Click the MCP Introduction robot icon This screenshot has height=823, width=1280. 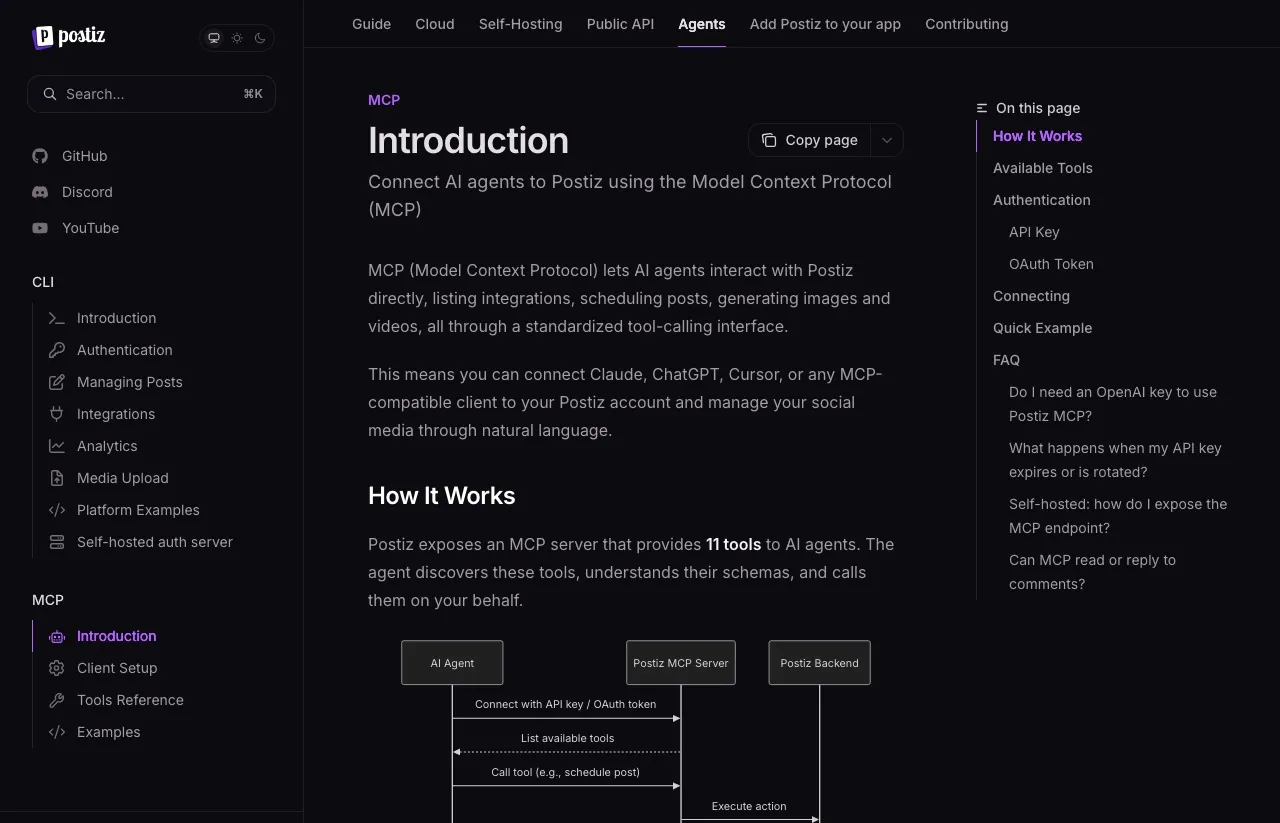pos(57,636)
